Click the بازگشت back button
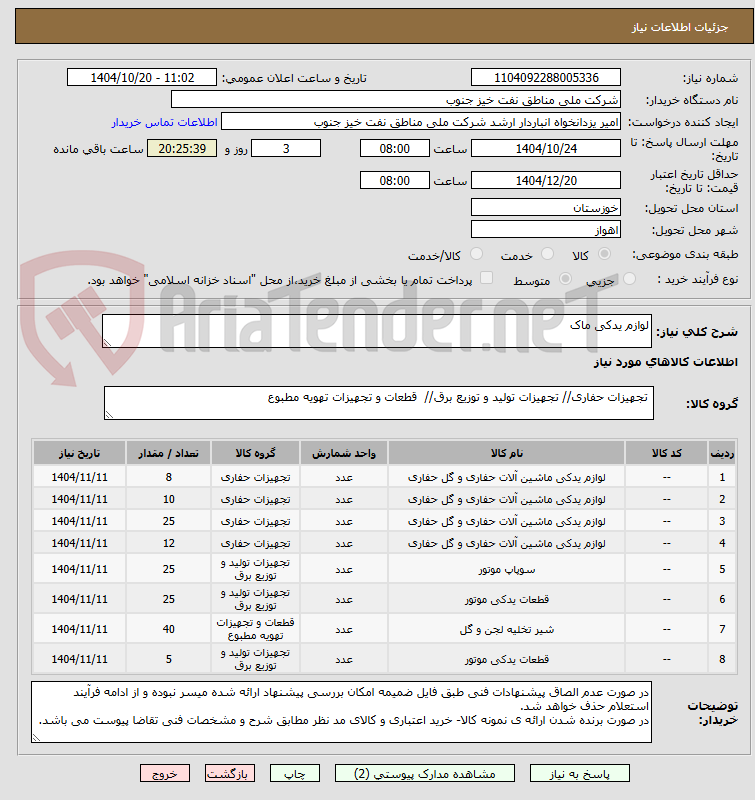755x800 pixels. pyautogui.click(x=230, y=773)
